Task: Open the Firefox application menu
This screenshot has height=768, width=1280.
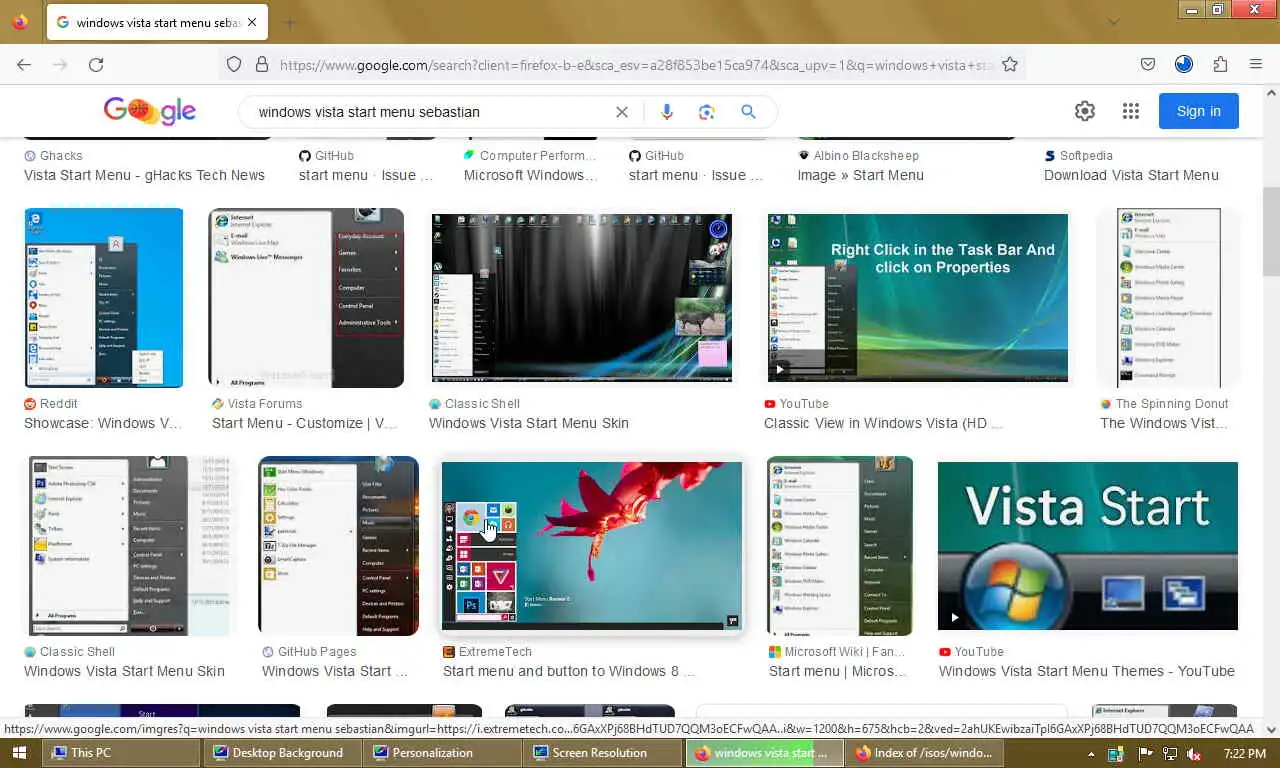Action: tap(1256, 65)
